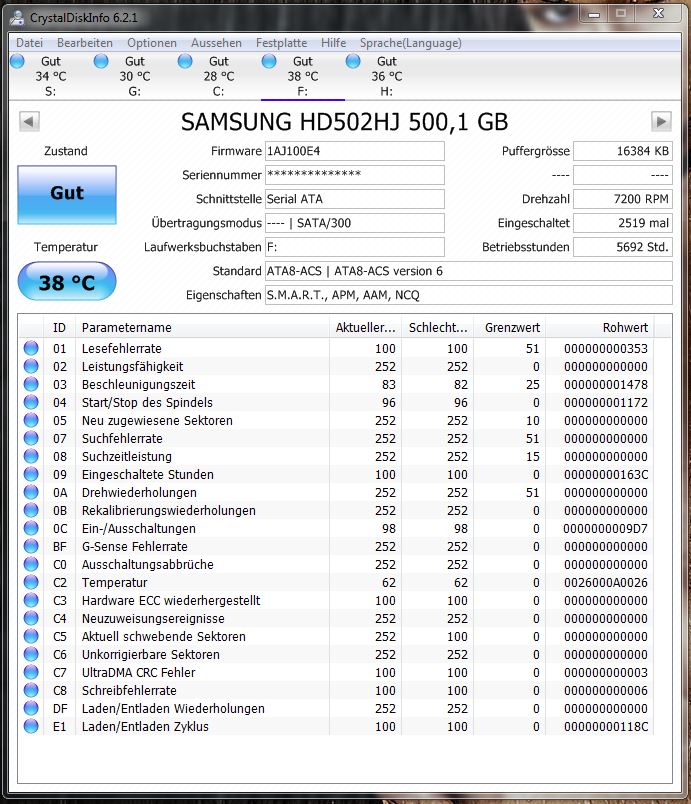Screen dimensions: 691x804
Task: Click status orb for Suchfehlerrate row
Action: coord(31,438)
